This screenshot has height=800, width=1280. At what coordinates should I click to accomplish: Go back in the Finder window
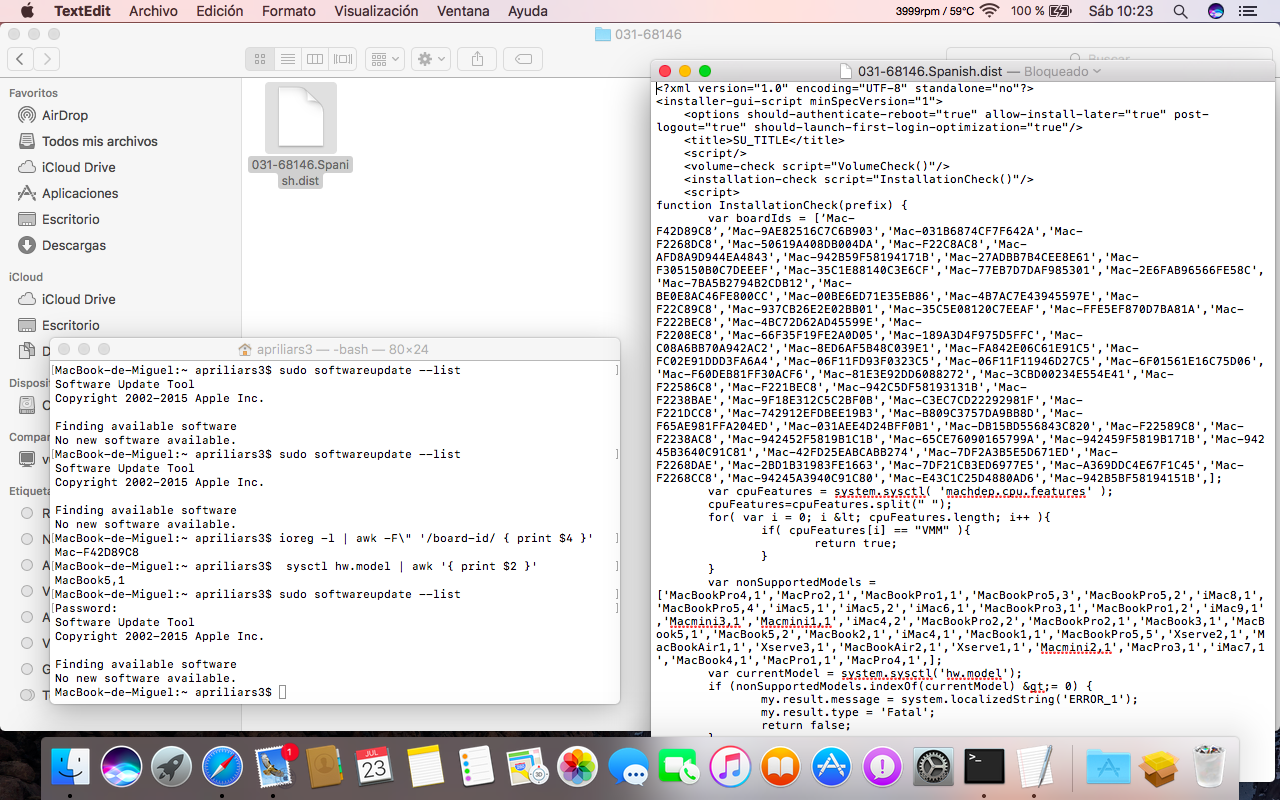pos(21,59)
